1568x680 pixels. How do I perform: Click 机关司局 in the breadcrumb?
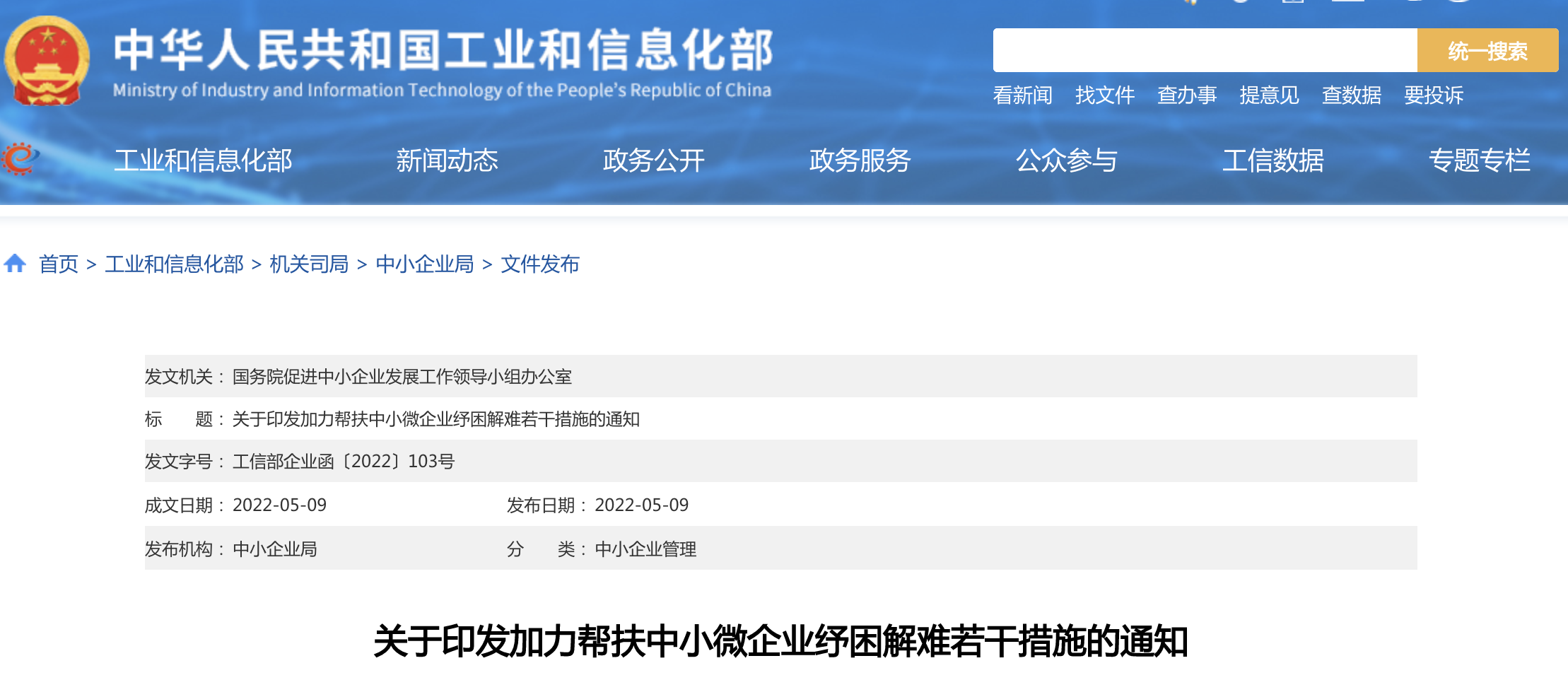(x=309, y=264)
